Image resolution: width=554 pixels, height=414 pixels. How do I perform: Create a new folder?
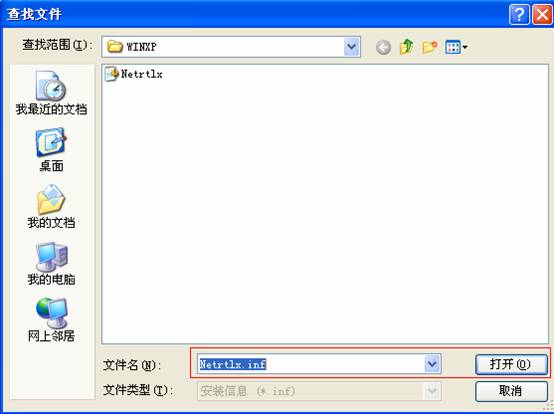[430, 47]
